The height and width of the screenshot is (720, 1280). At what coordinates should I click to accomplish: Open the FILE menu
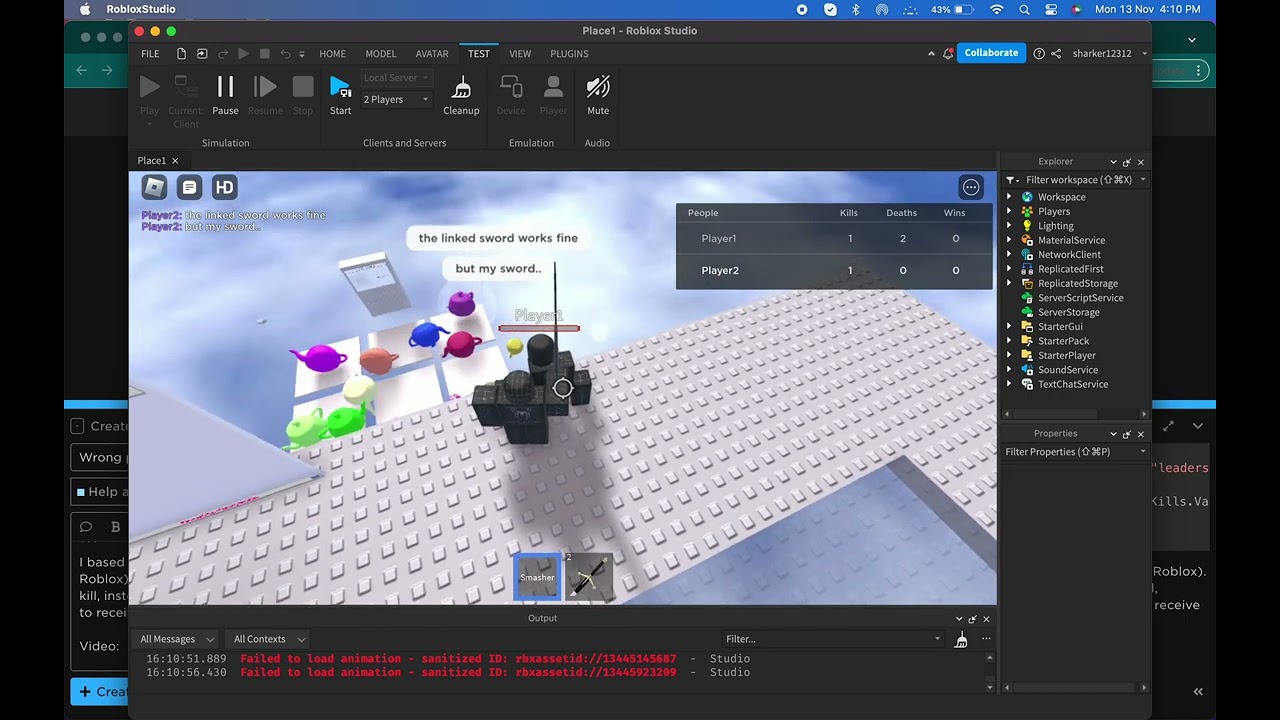[x=150, y=54]
